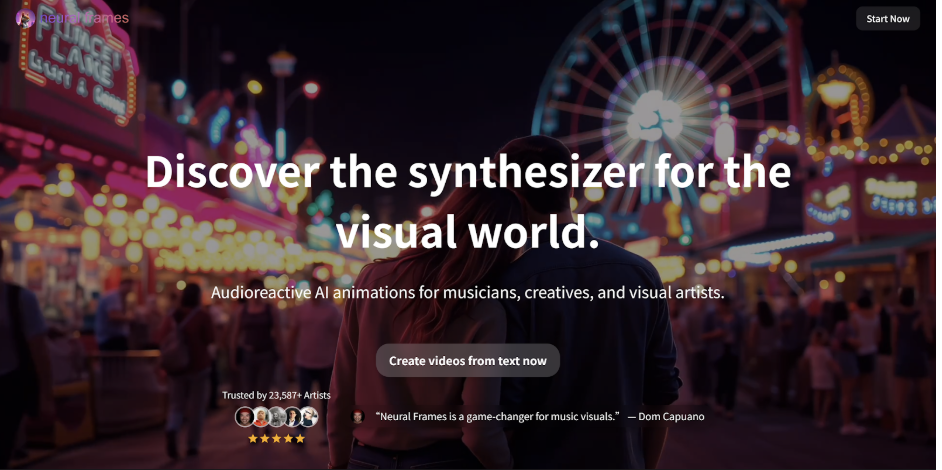
Task: Click the last artist avatar in the row
Action: (308, 417)
